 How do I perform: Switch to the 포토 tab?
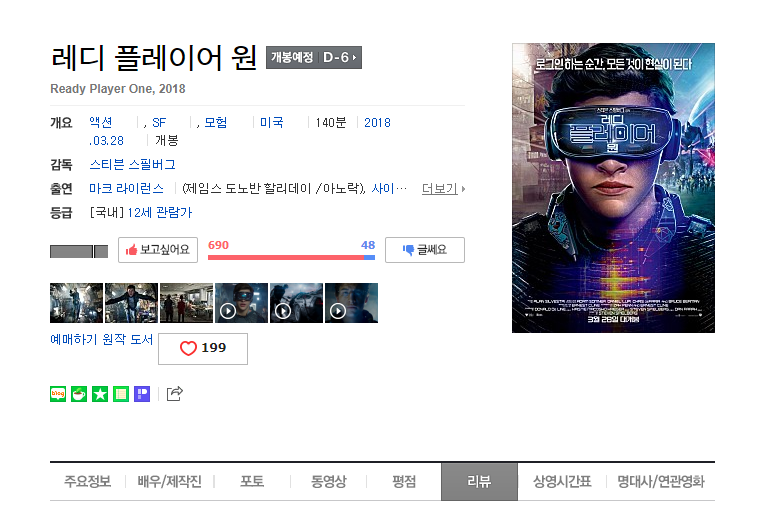pyautogui.click(x=252, y=481)
